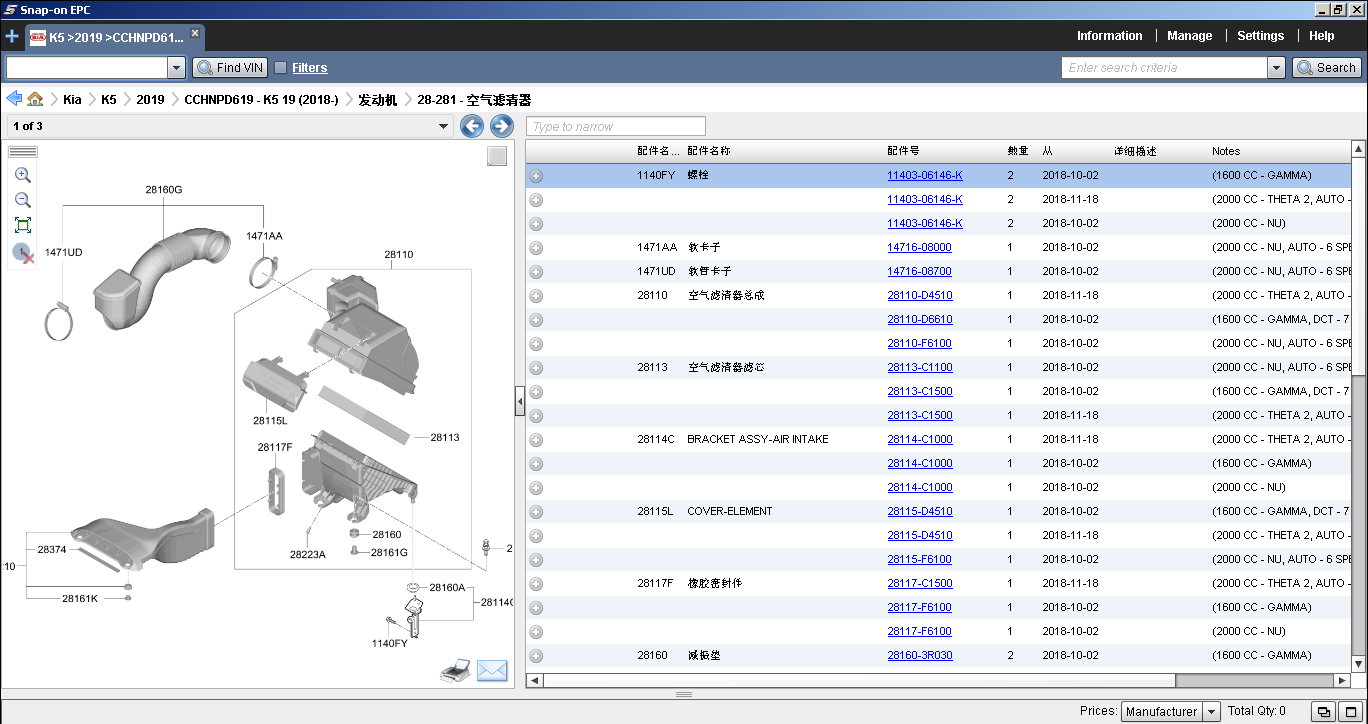
Task: Close the K5 2019 catalog tab
Action: [195, 33]
